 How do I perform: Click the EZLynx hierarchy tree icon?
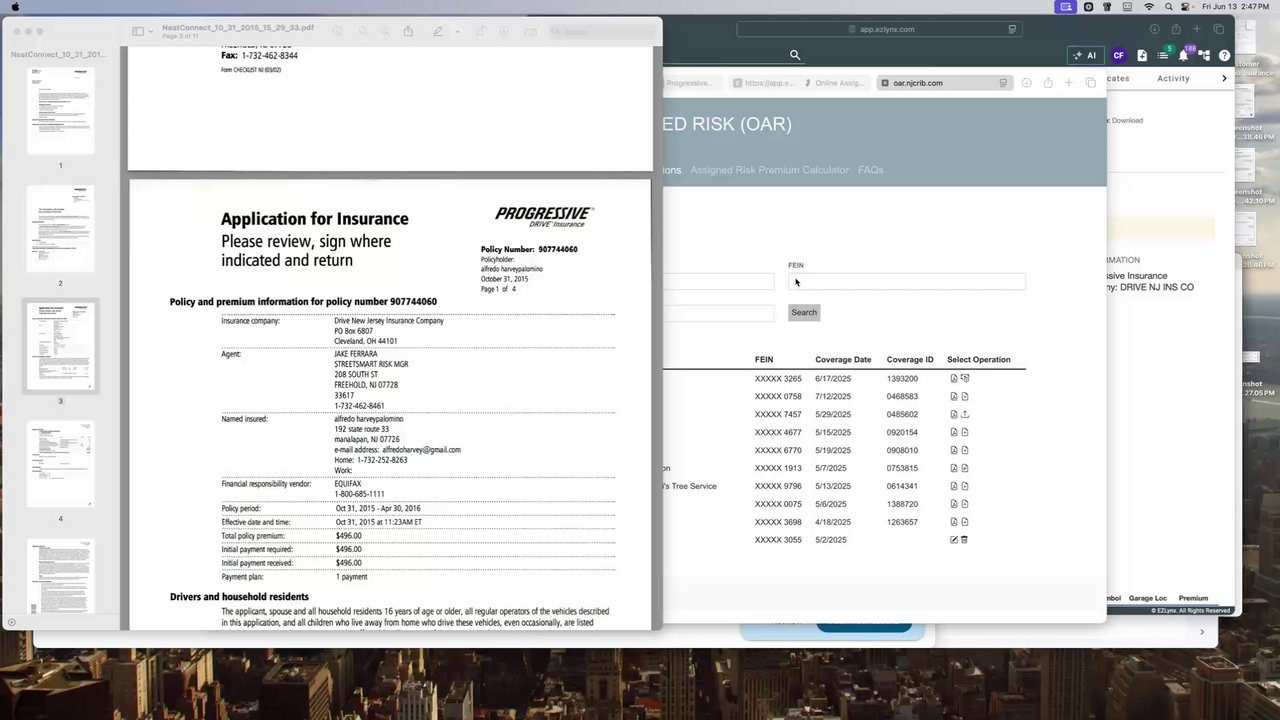(1204, 56)
